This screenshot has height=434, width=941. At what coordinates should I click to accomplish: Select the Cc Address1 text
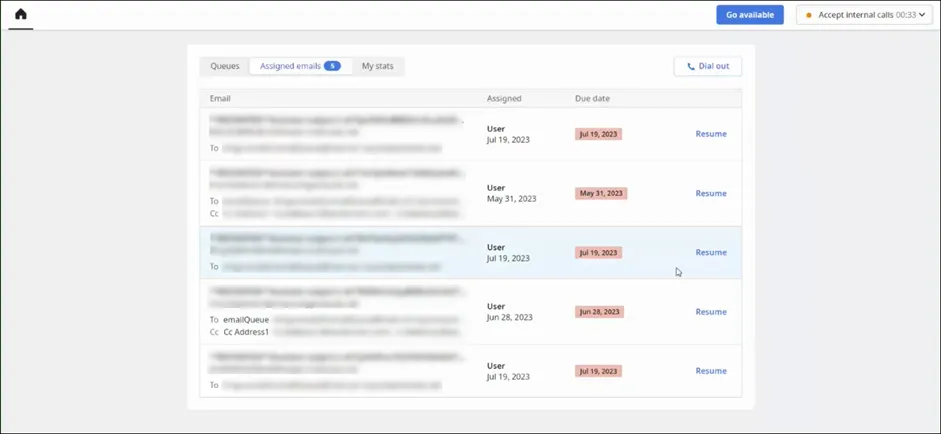pyautogui.click(x=246, y=331)
